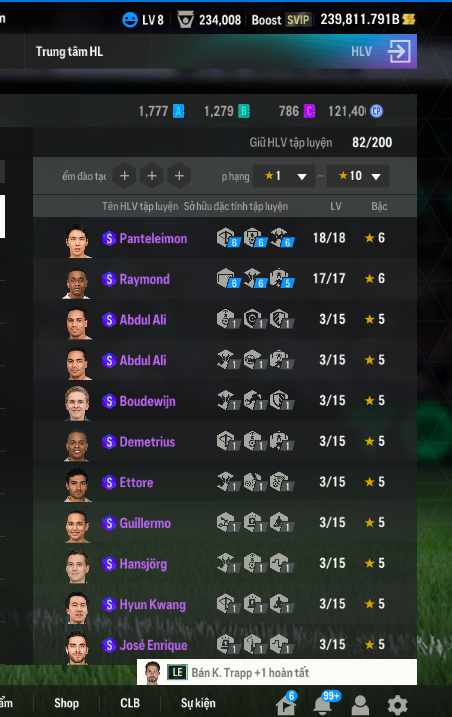Click the gold coins icon by 239,811.791B

(x=409, y=19)
